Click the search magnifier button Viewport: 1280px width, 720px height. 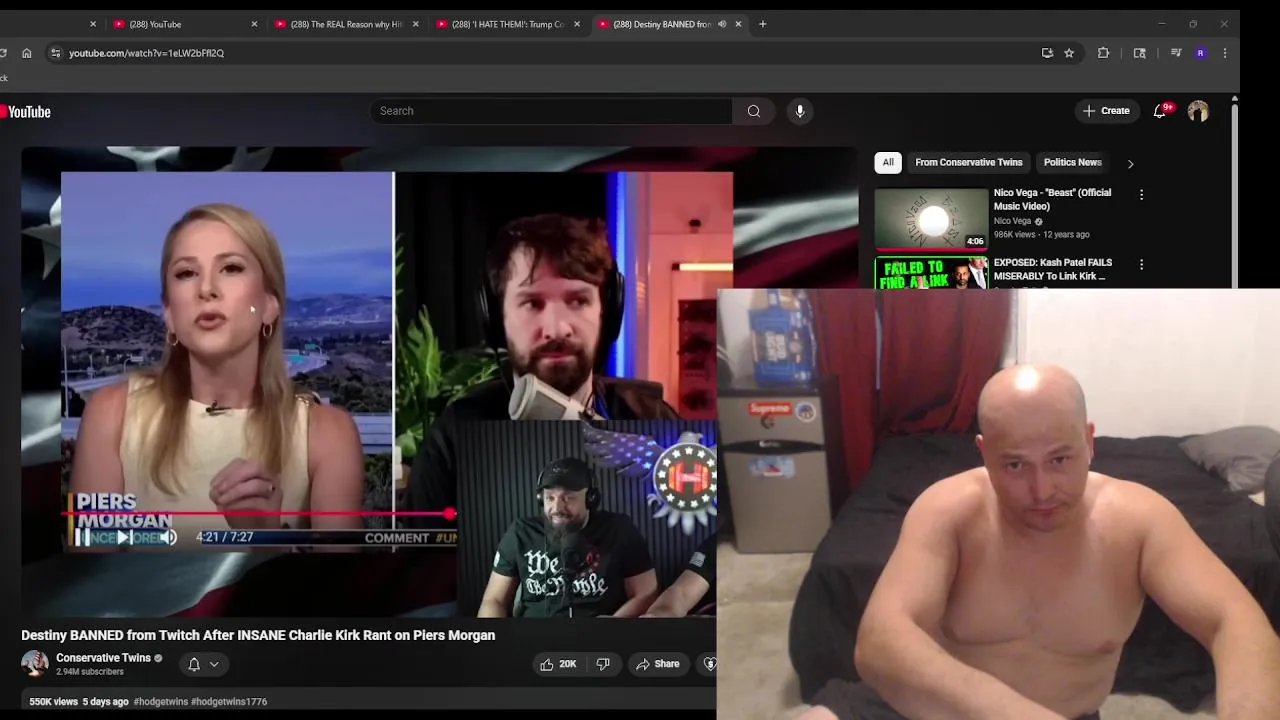[754, 111]
